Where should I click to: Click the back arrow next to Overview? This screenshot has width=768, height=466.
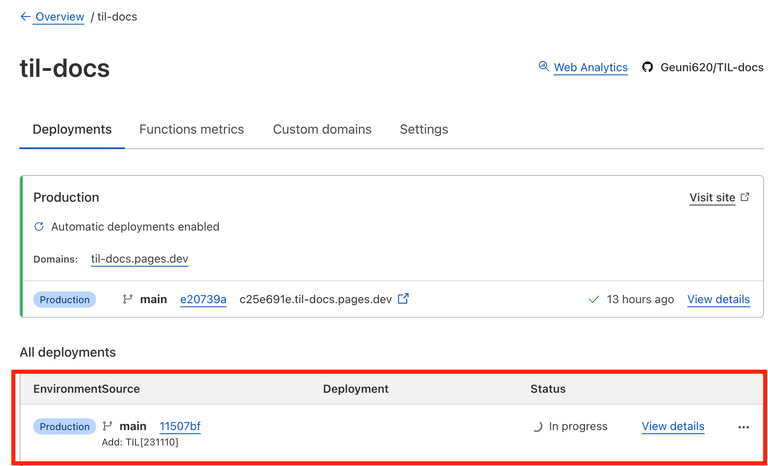25,17
